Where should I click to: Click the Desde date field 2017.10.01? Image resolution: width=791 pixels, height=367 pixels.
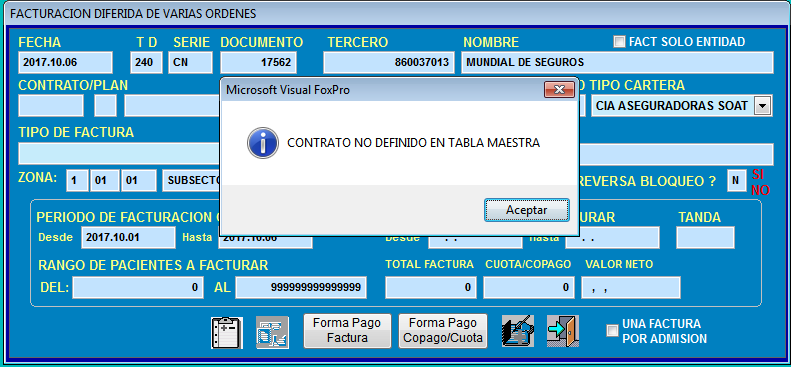pos(128,237)
